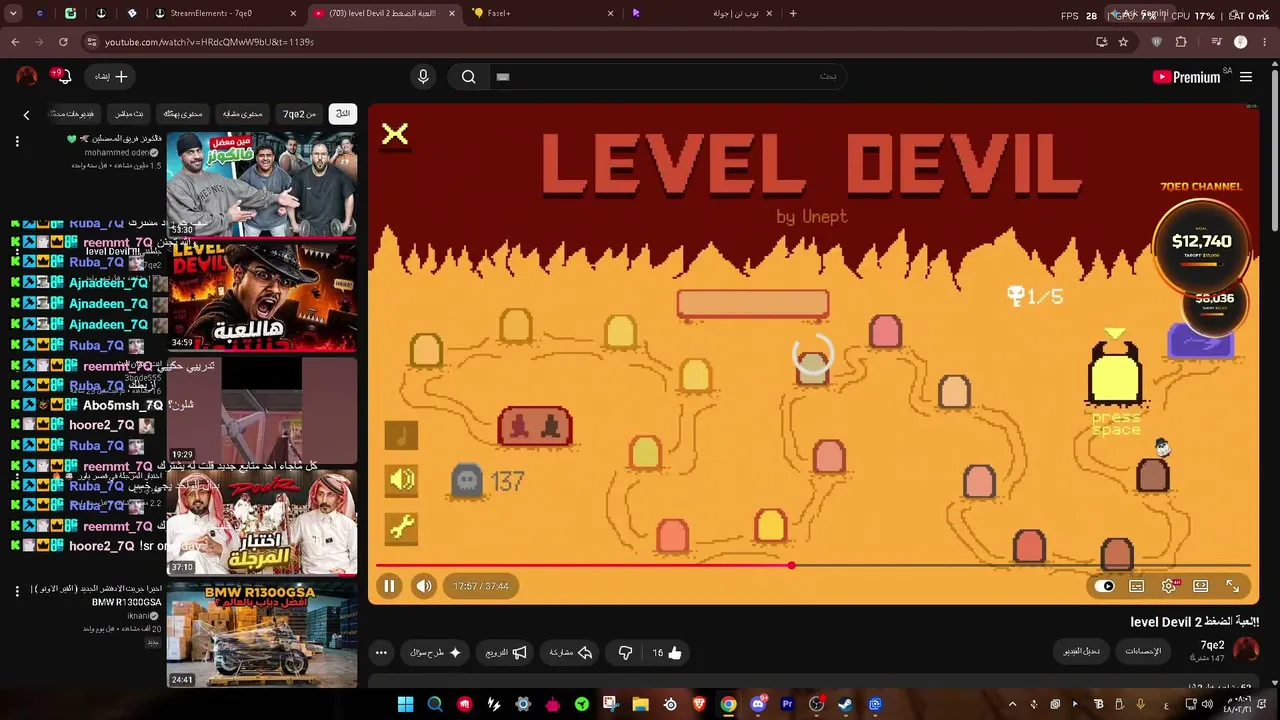Enter full screen on the video
The width and height of the screenshot is (1280, 720).
1233,586
